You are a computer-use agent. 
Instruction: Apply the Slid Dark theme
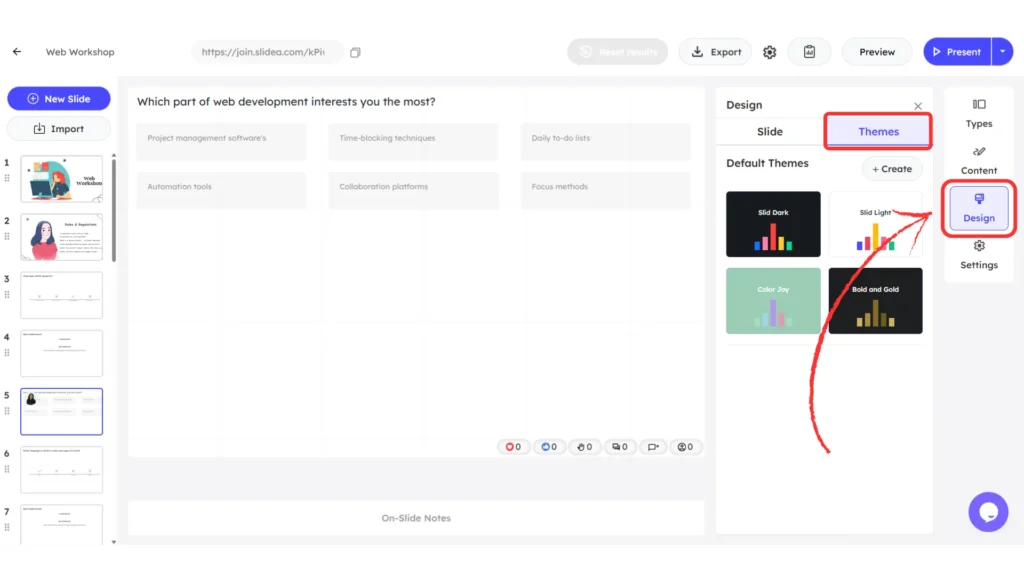coord(773,224)
